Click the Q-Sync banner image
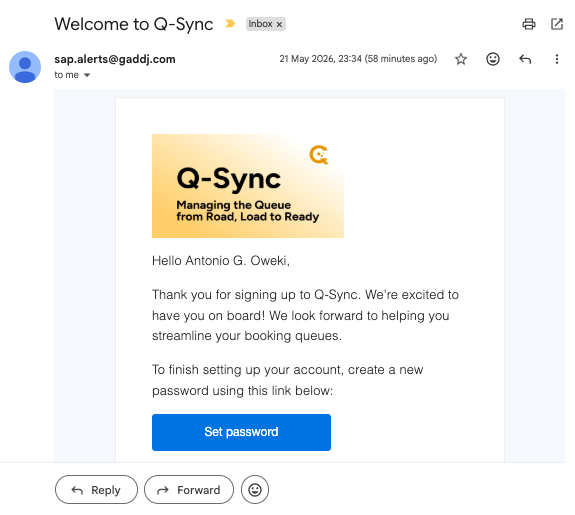The width and height of the screenshot is (575, 515). click(x=248, y=186)
